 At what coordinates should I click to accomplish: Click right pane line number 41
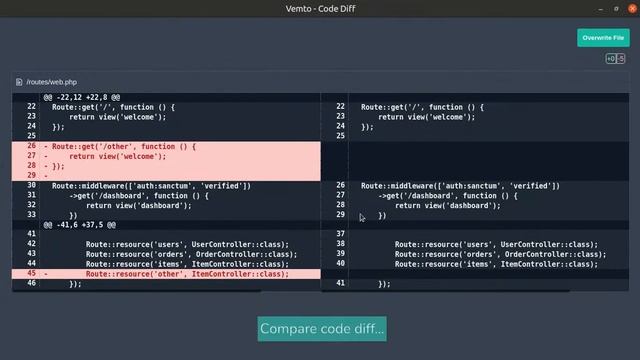(x=340, y=283)
